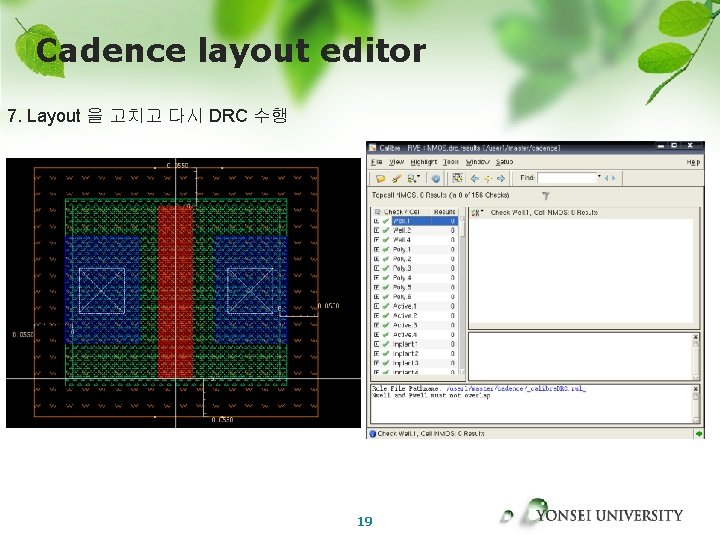Click the Results column header
This screenshot has height=540, width=720.
click(x=444, y=212)
